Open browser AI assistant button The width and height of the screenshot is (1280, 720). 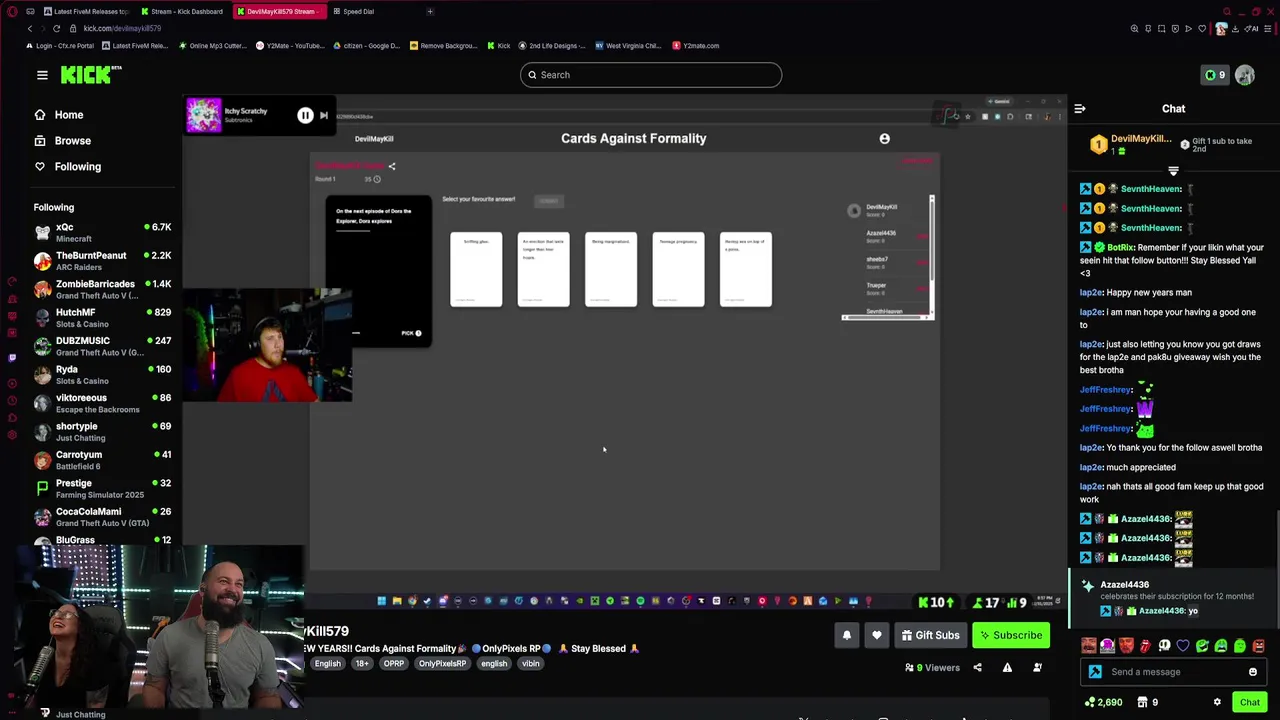pyautogui.click(x=1251, y=28)
